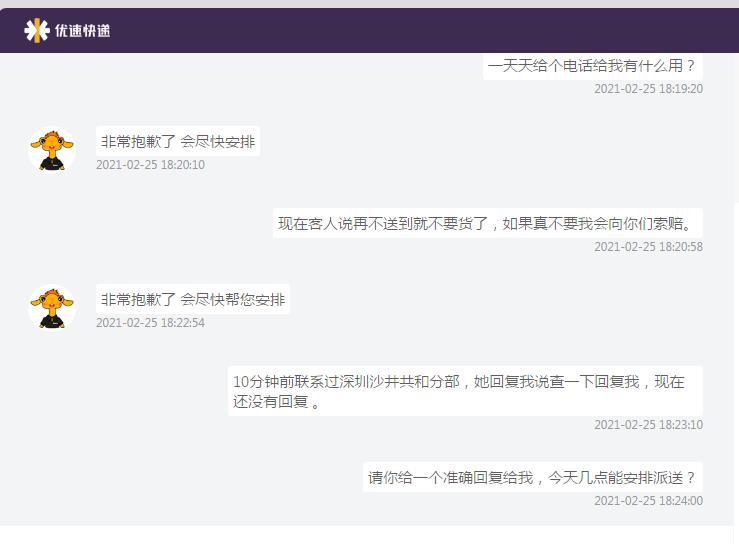Click timestamp 2021-02-25 18:22:54

(x=150, y=322)
